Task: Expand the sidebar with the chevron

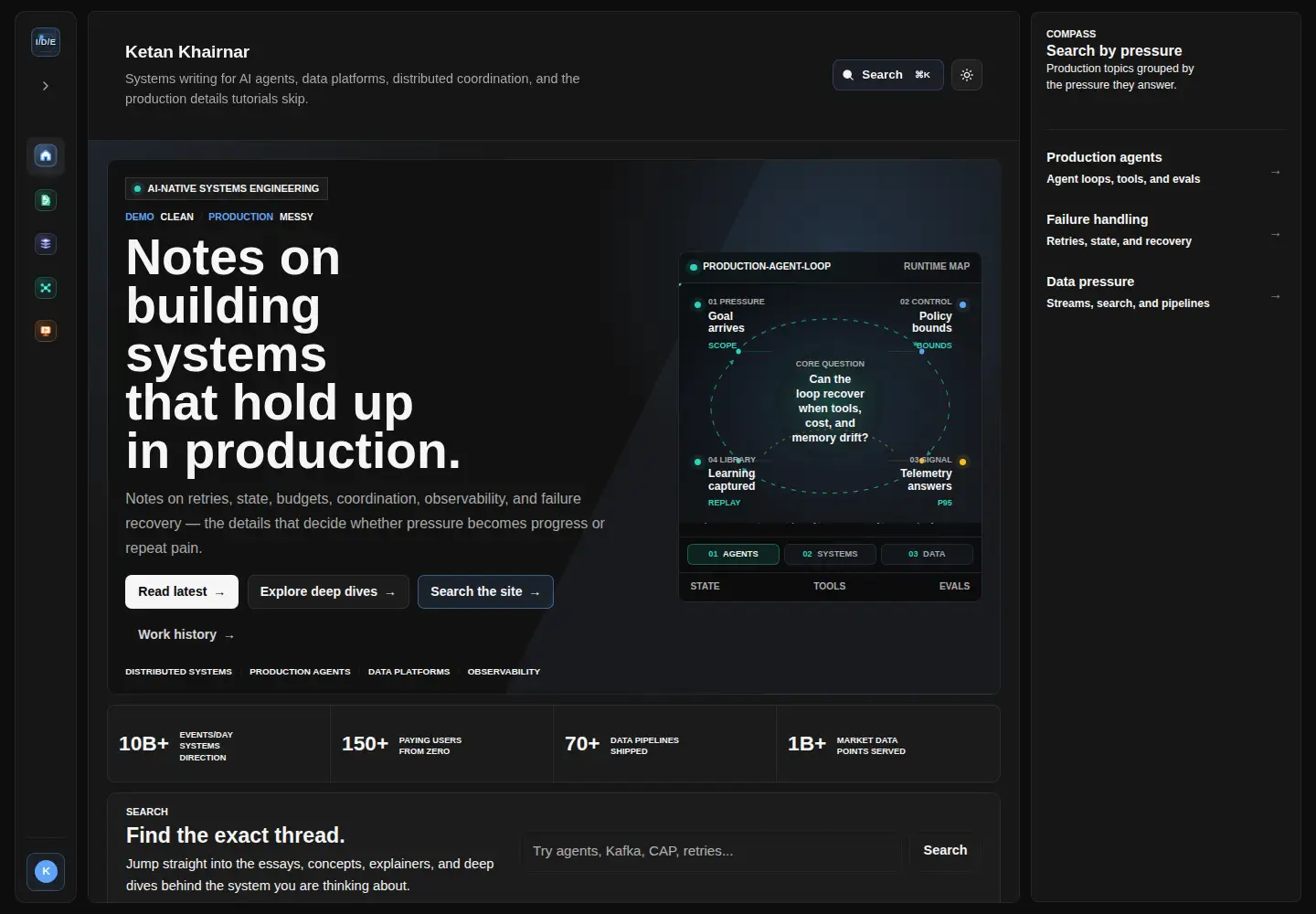Action: coord(46,86)
